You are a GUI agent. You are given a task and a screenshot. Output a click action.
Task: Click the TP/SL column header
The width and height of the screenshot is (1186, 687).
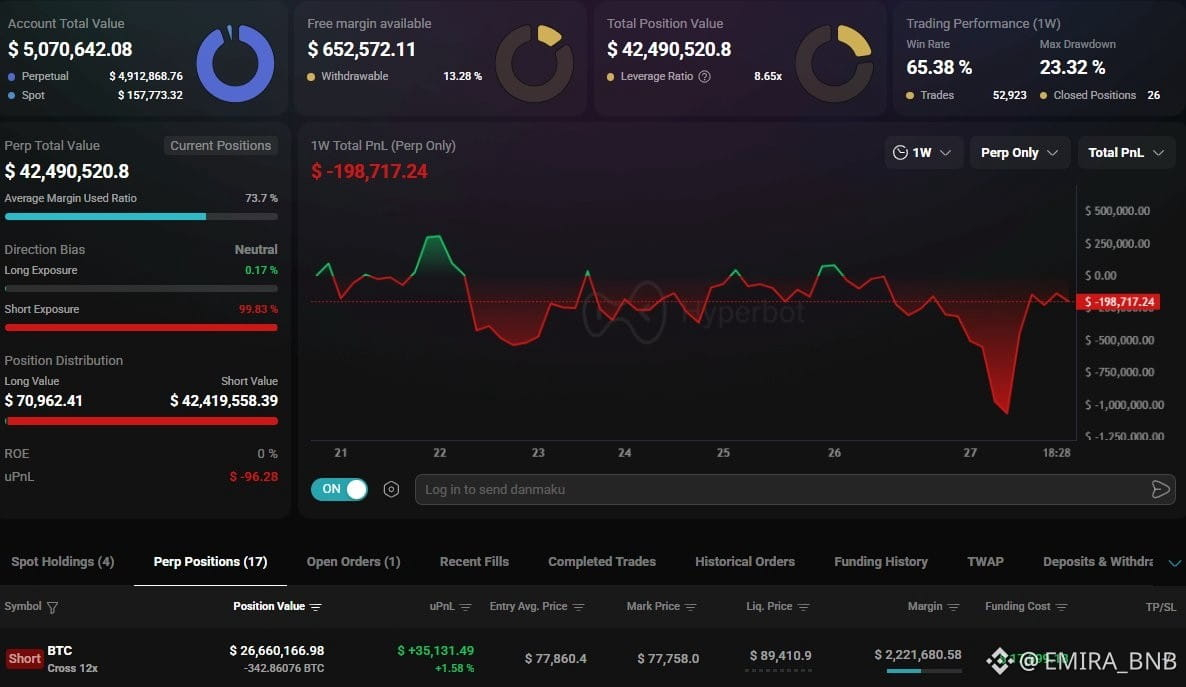coord(1160,607)
